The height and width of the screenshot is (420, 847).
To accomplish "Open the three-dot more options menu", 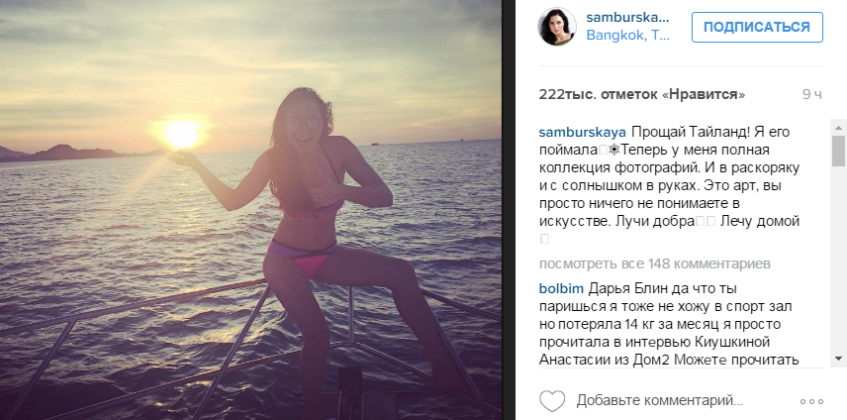I will (x=811, y=401).
